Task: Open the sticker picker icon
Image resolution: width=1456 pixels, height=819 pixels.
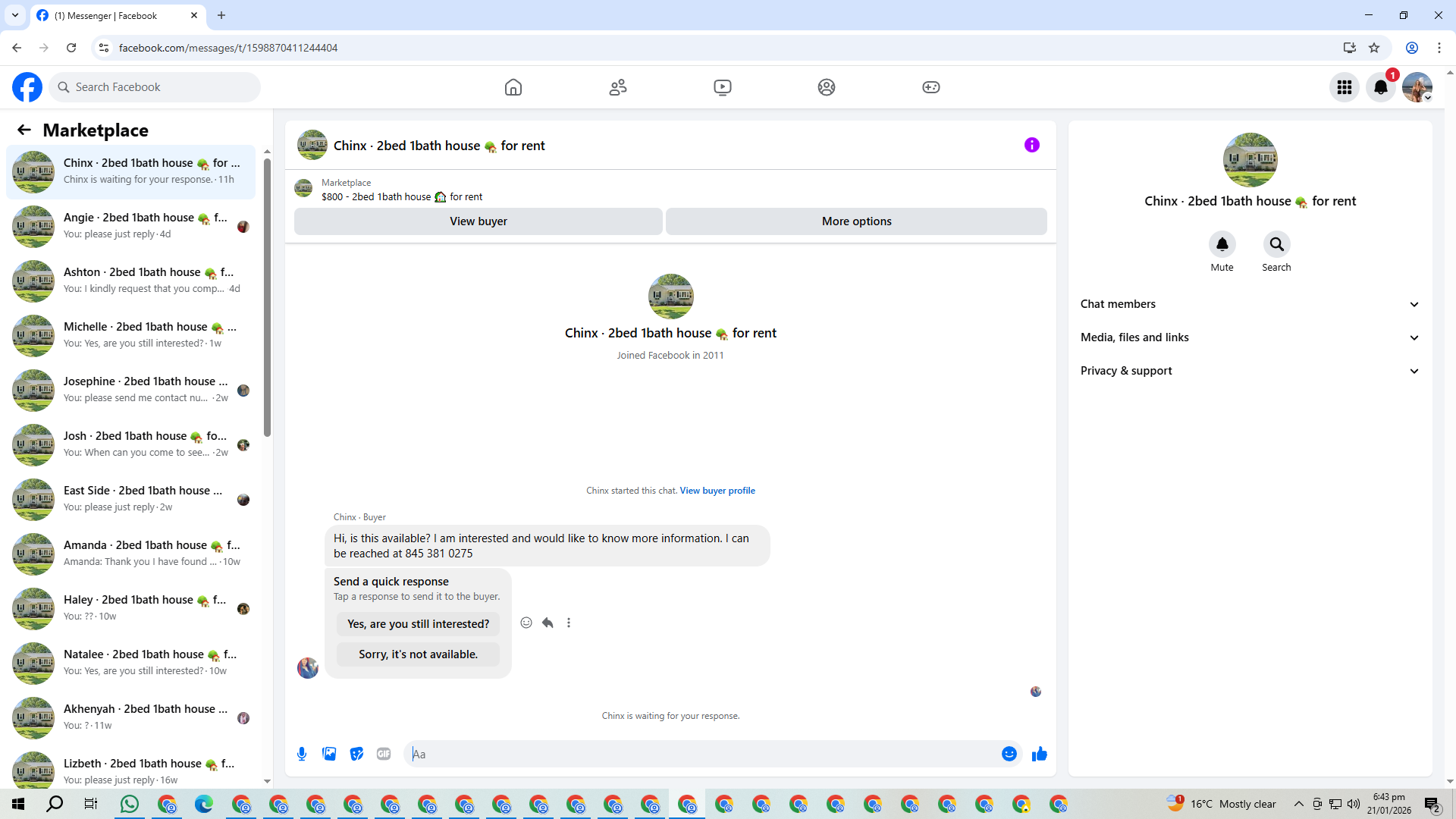Action: [356, 754]
